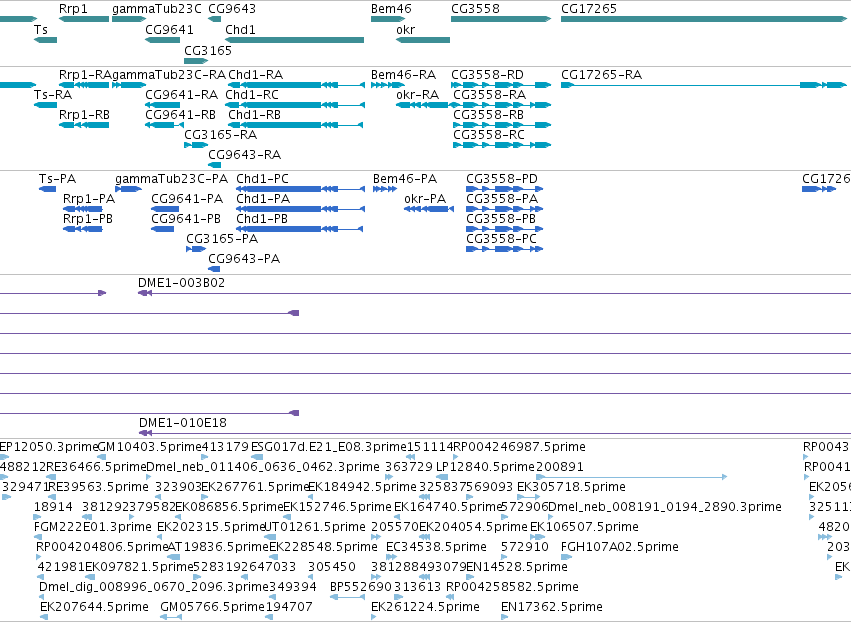851x622 pixels.
Task: Select transcript CG17265-RA label
Action: [601, 74]
